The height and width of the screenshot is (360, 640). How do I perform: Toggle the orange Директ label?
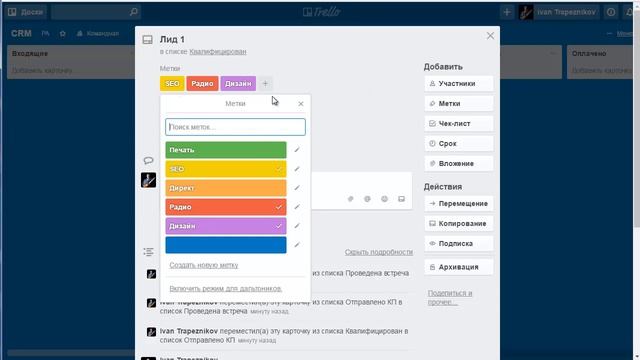(226, 188)
